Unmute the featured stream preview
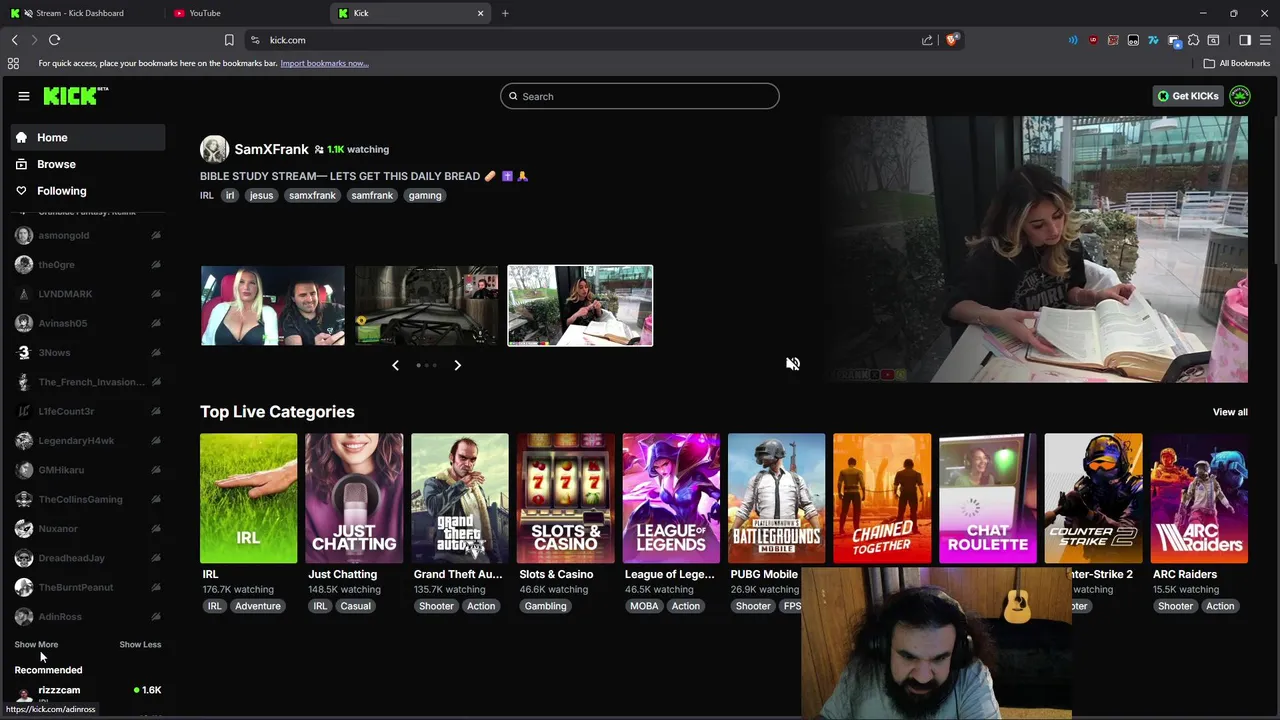Viewport: 1280px width, 720px height. [x=793, y=364]
